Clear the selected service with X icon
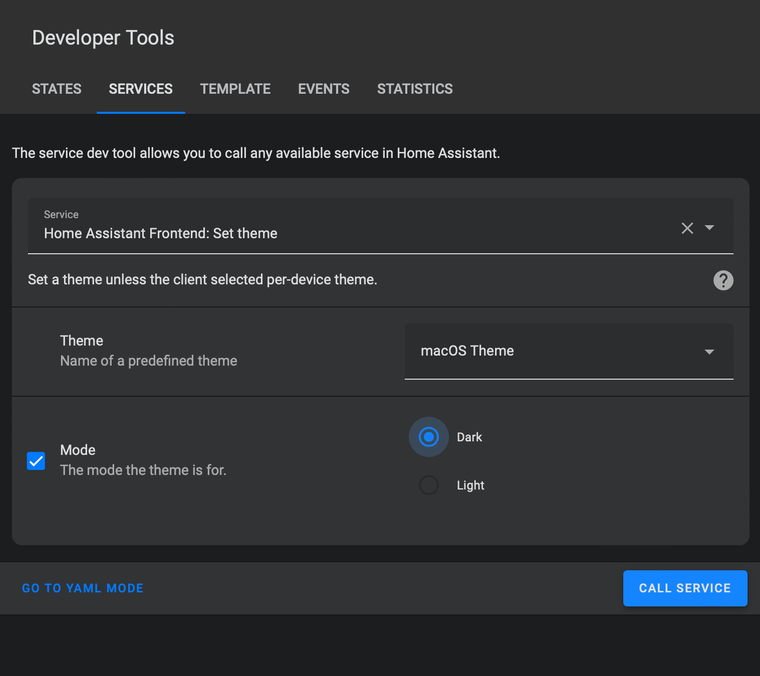 click(x=687, y=228)
